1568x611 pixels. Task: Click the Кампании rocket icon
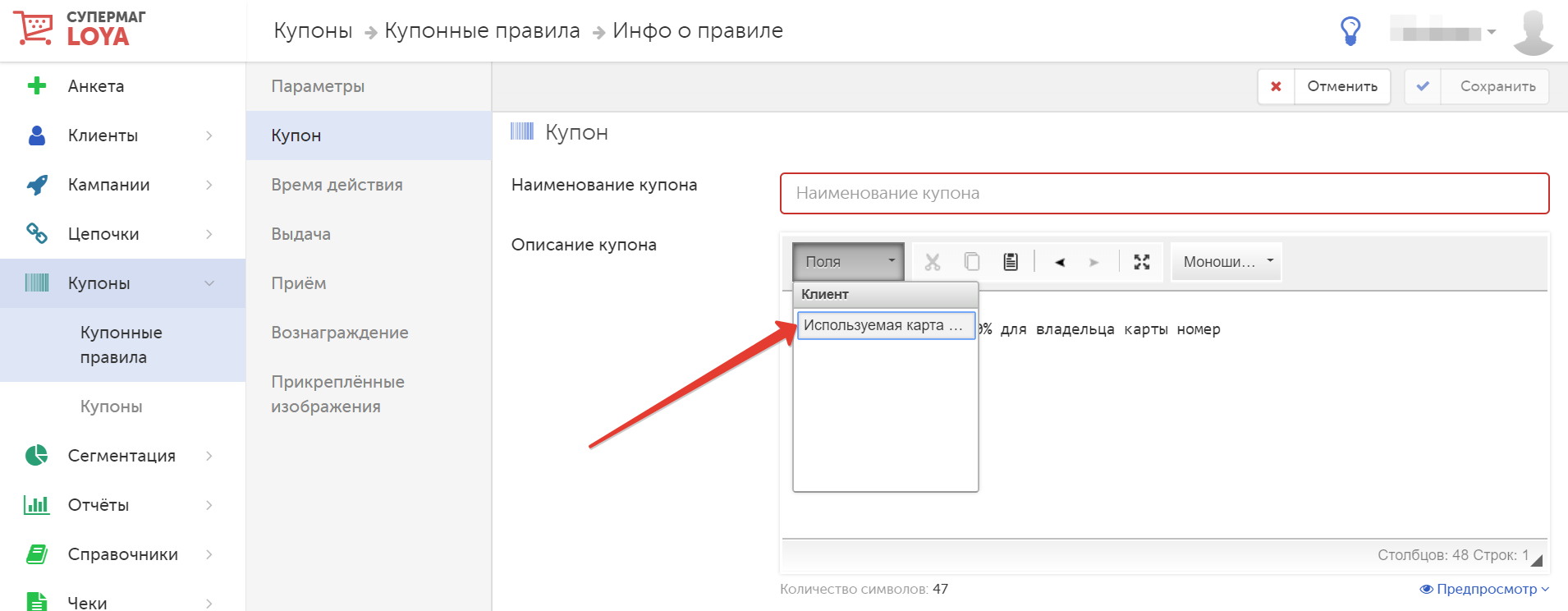tap(37, 185)
